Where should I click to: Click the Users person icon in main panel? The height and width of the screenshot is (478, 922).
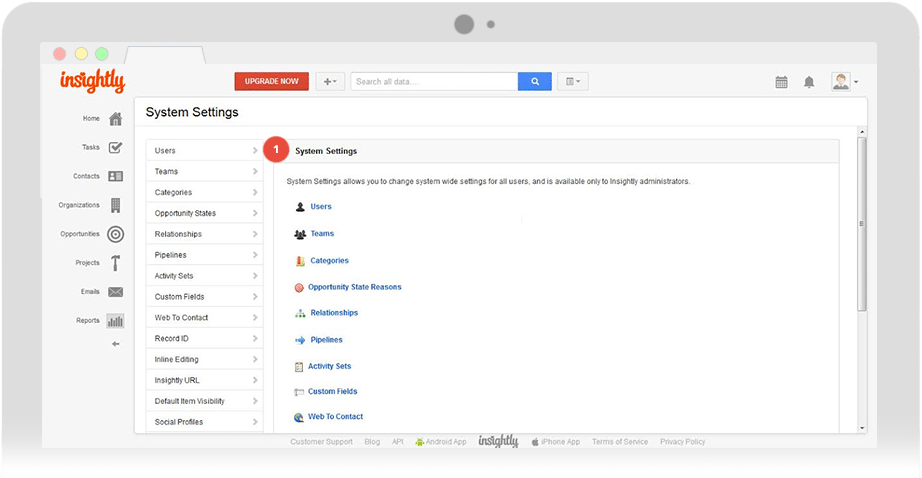click(300, 207)
